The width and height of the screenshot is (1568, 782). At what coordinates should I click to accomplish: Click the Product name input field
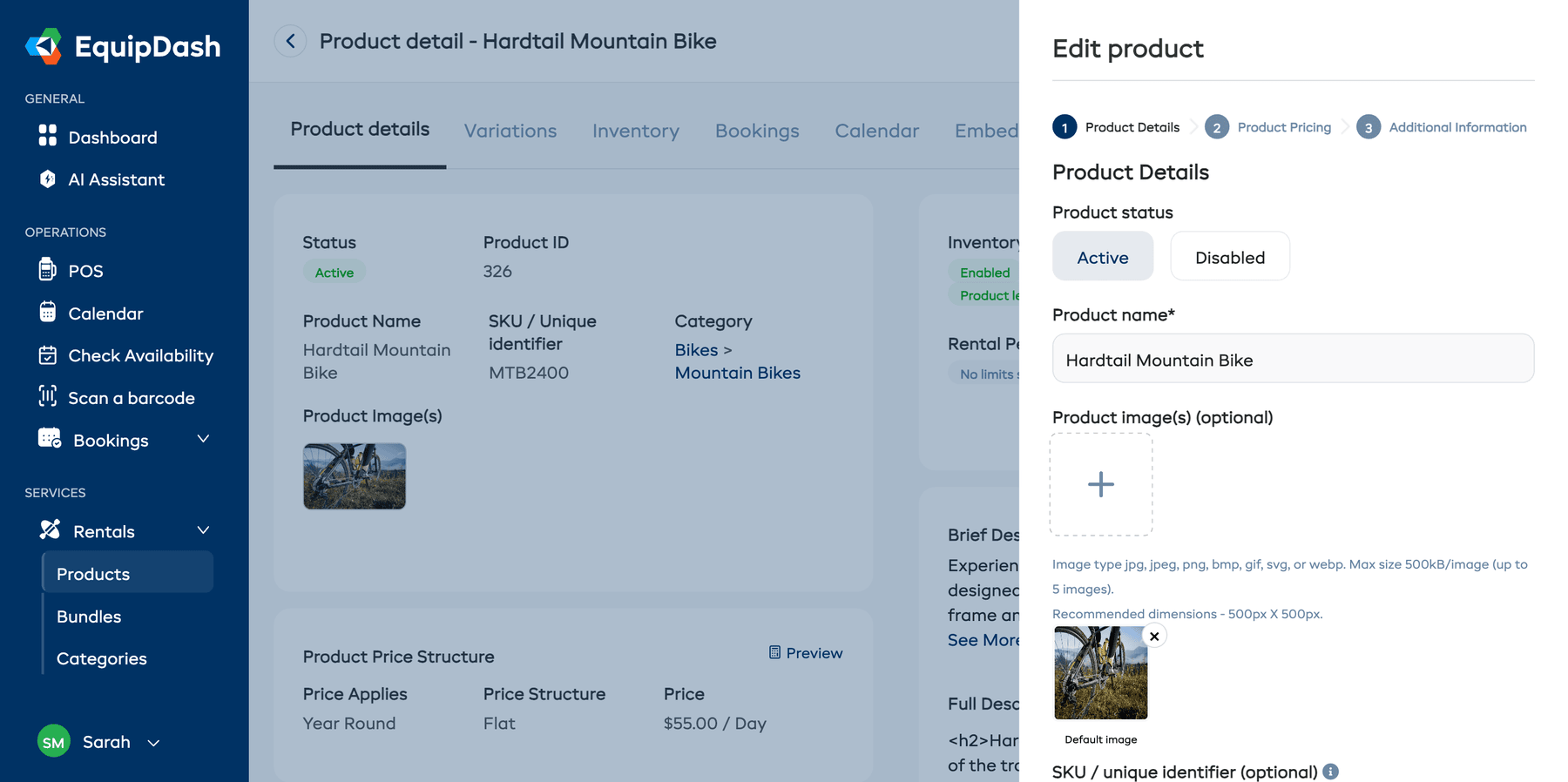[1293, 359]
